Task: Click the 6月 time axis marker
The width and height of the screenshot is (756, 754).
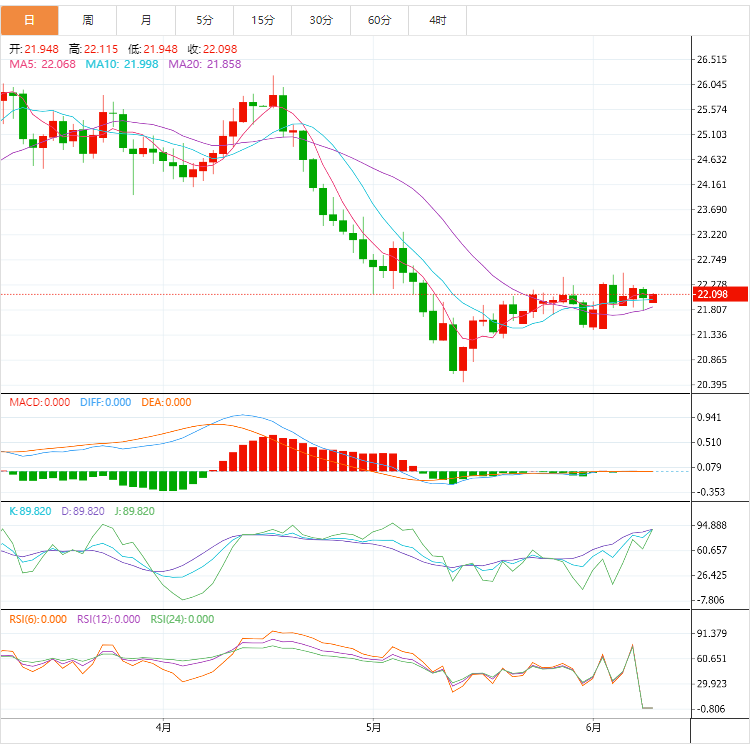Action: click(x=593, y=727)
